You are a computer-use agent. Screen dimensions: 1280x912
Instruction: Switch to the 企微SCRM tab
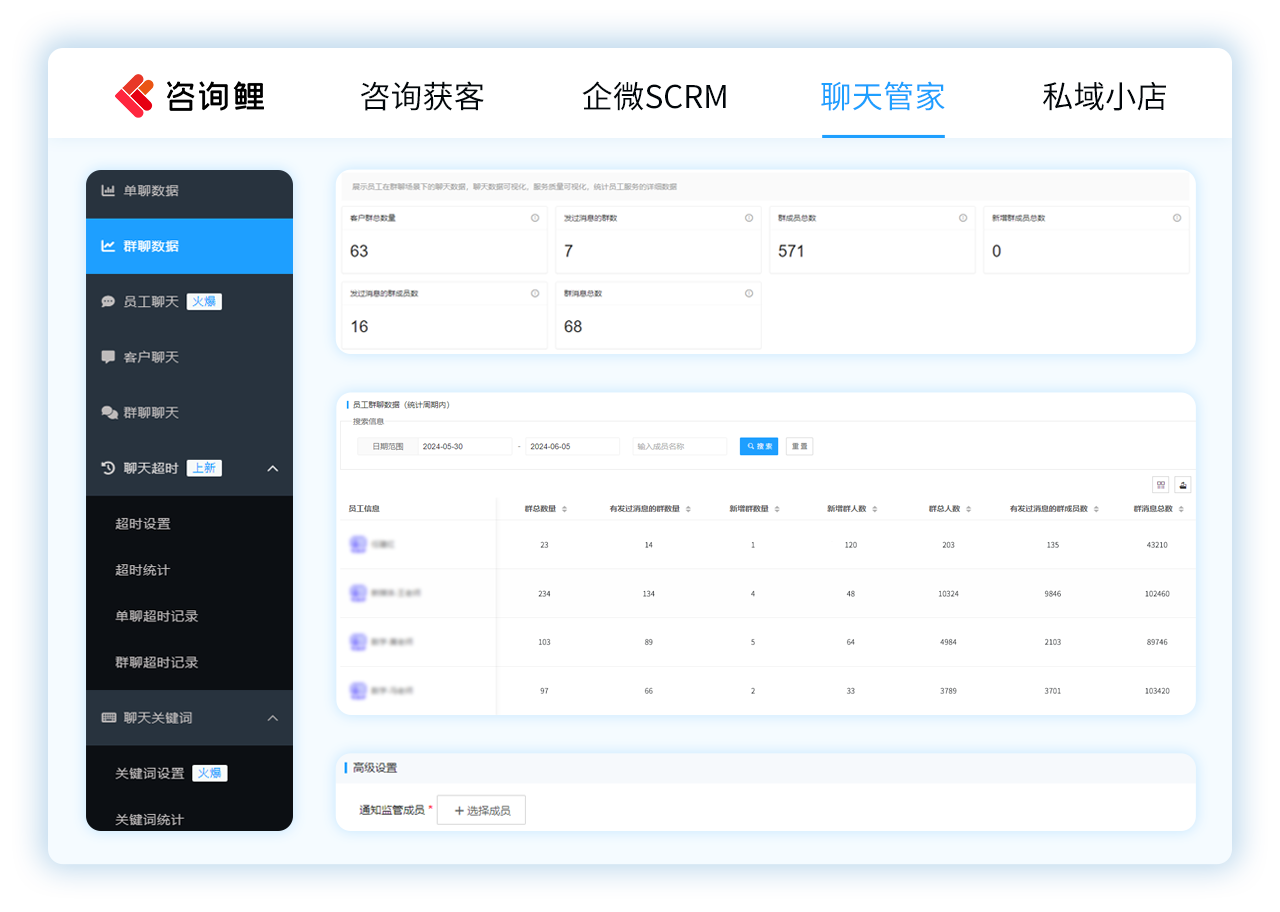(x=656, y=97)
